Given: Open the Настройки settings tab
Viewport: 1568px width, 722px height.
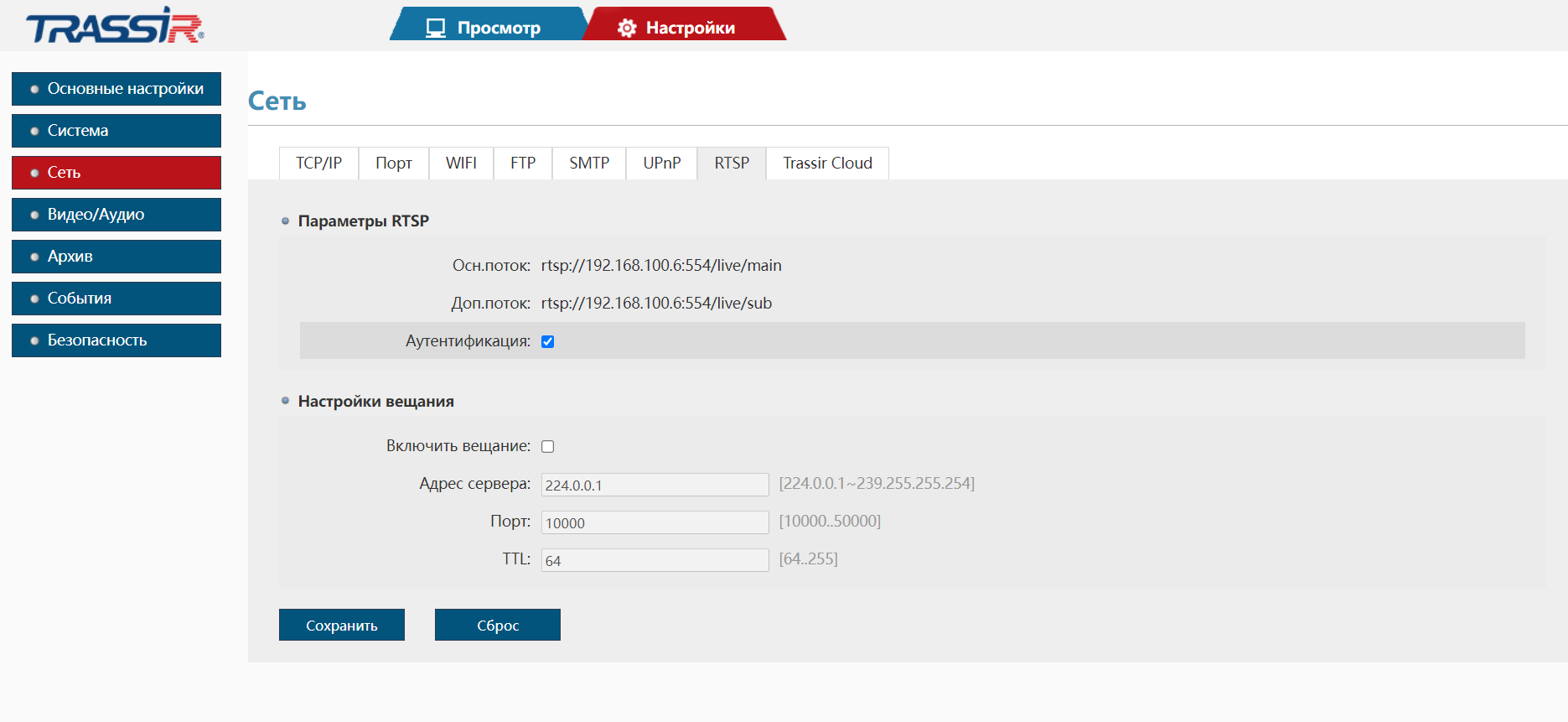Looking at the screenshot, I should tap(685, 24).
